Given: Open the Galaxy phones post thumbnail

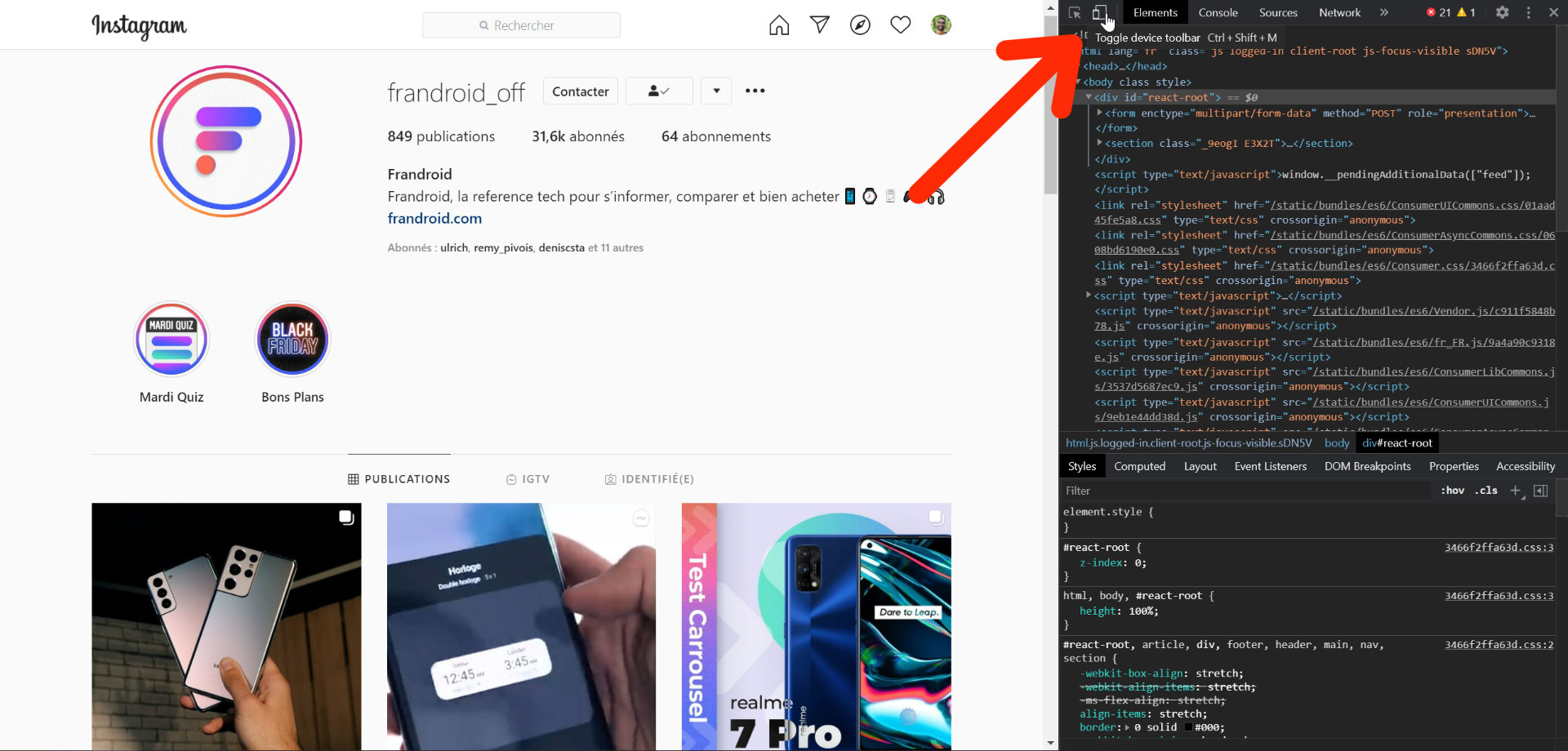Looking at the screenshot, I should pos(226,626).
